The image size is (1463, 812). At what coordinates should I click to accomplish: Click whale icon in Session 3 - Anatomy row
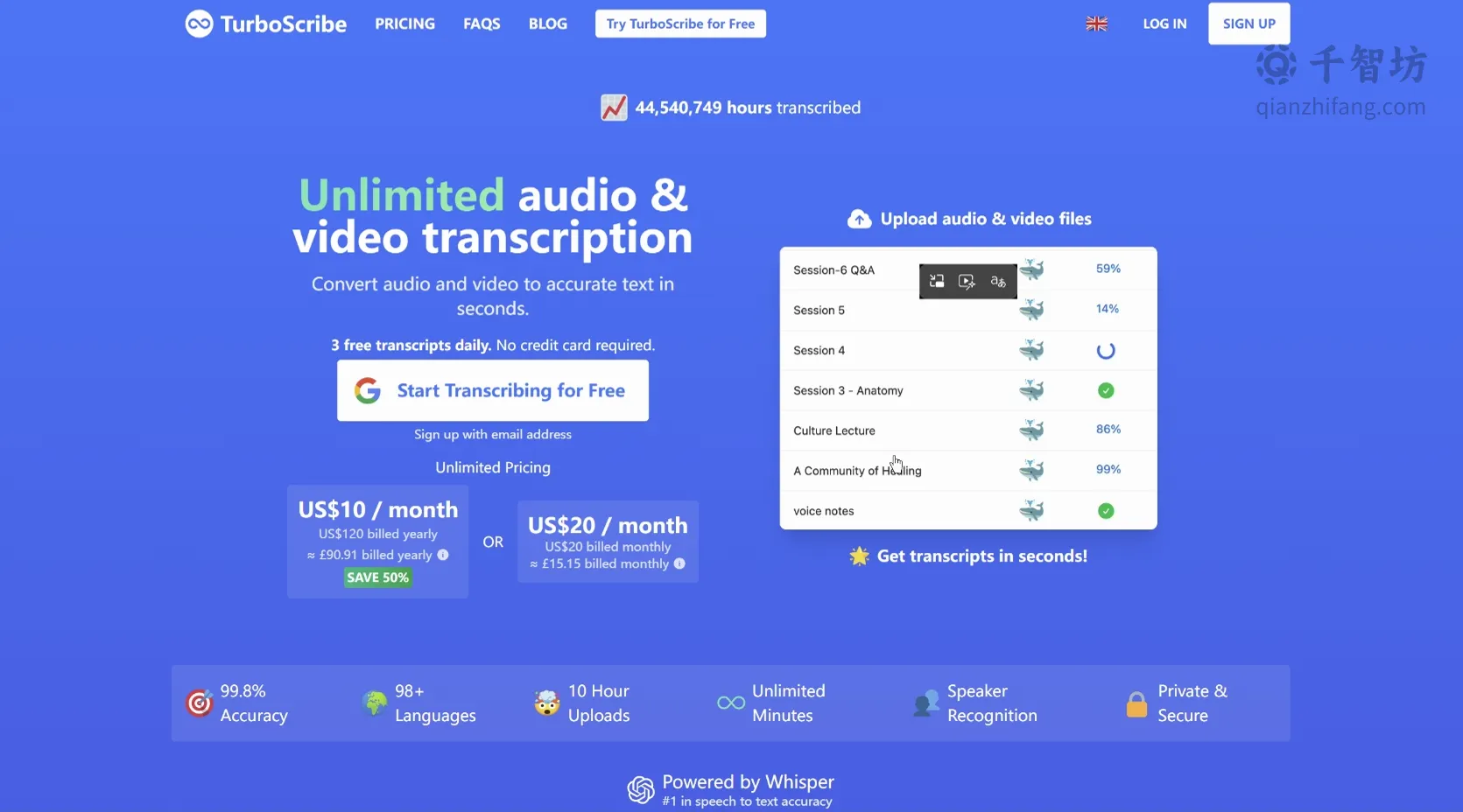coord(1032,390)
